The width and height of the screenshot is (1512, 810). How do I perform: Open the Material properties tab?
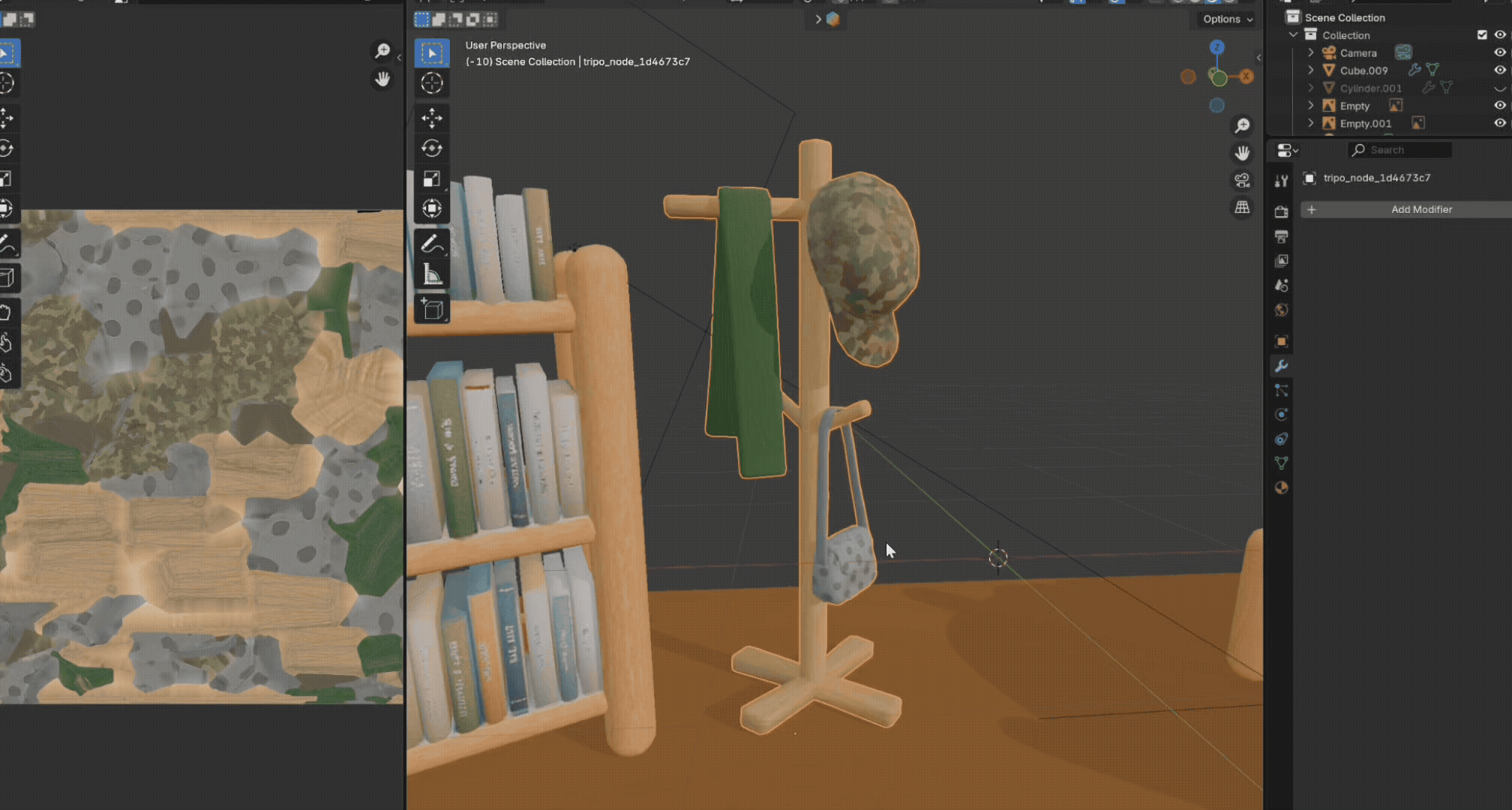1281,487
